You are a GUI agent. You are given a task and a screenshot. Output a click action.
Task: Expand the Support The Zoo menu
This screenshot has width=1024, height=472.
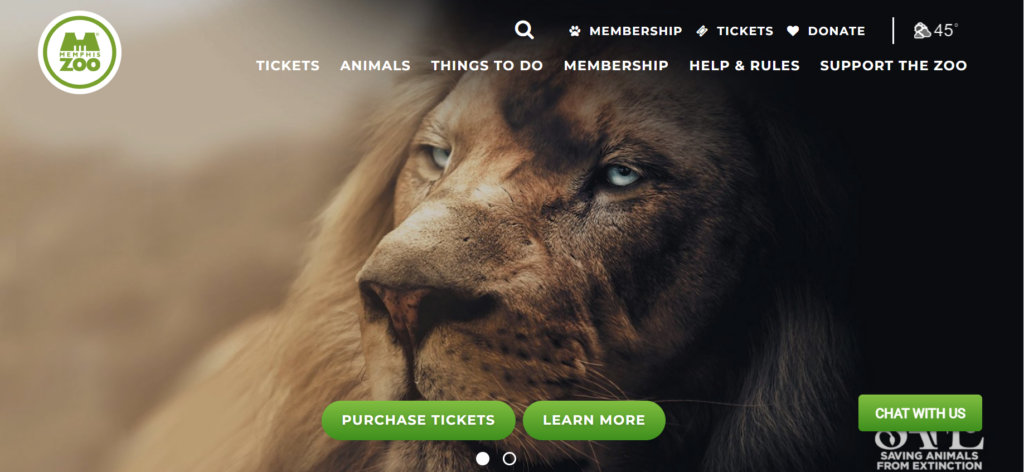893,66
